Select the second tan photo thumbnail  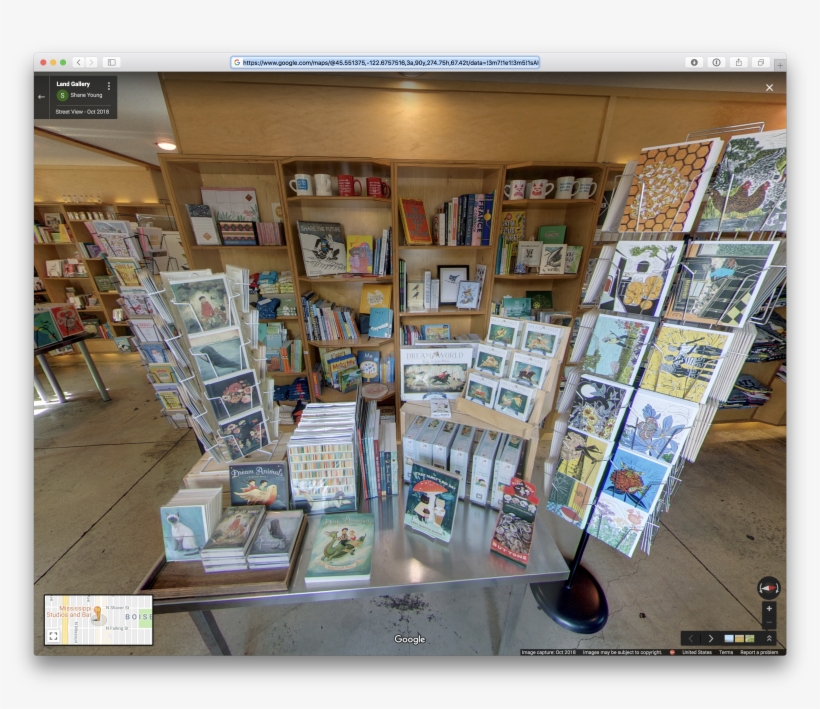coord(739,638)
